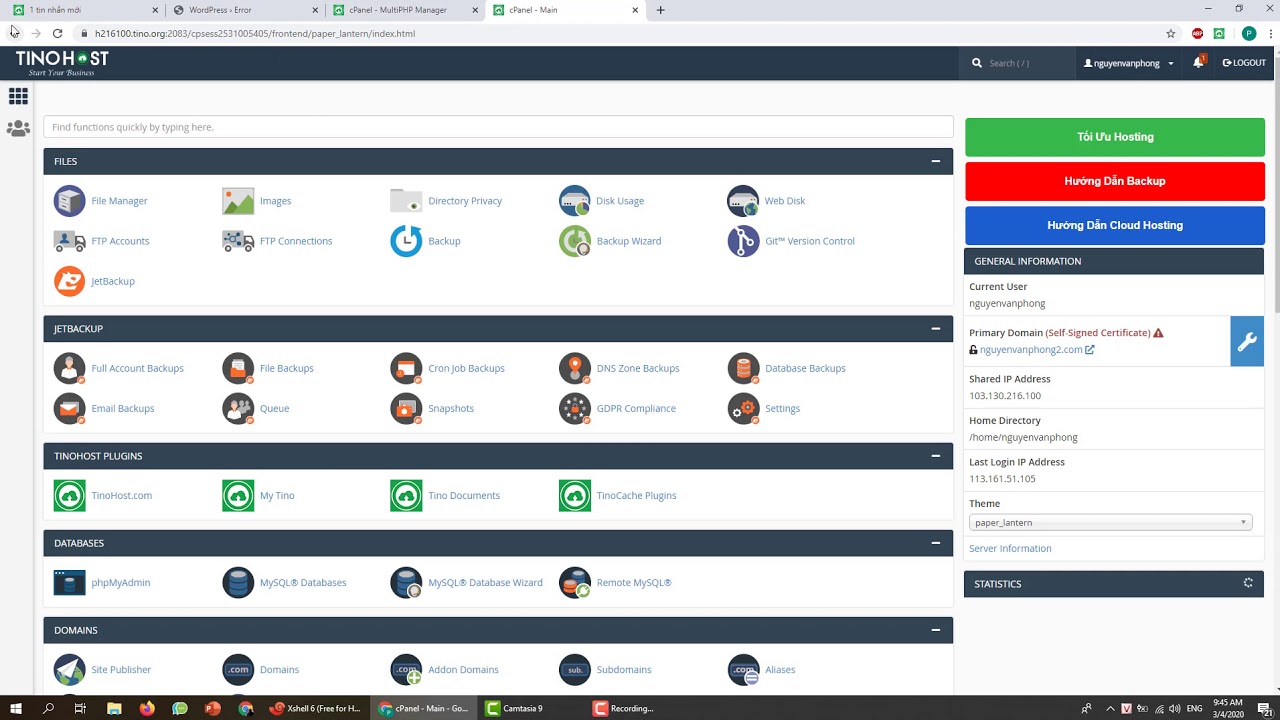
Task: Click the browser address bar
Action: point(620,33)
